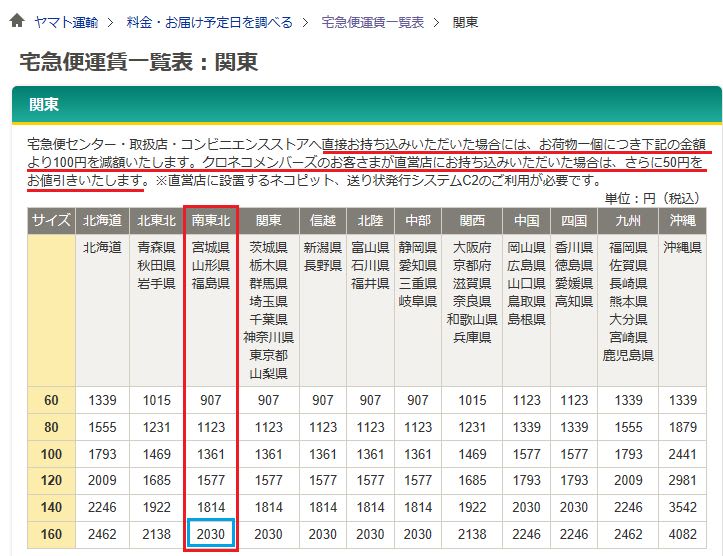Click the 沖縄 column header
Viewport: 723px width, 556px height.
(683, 220)
